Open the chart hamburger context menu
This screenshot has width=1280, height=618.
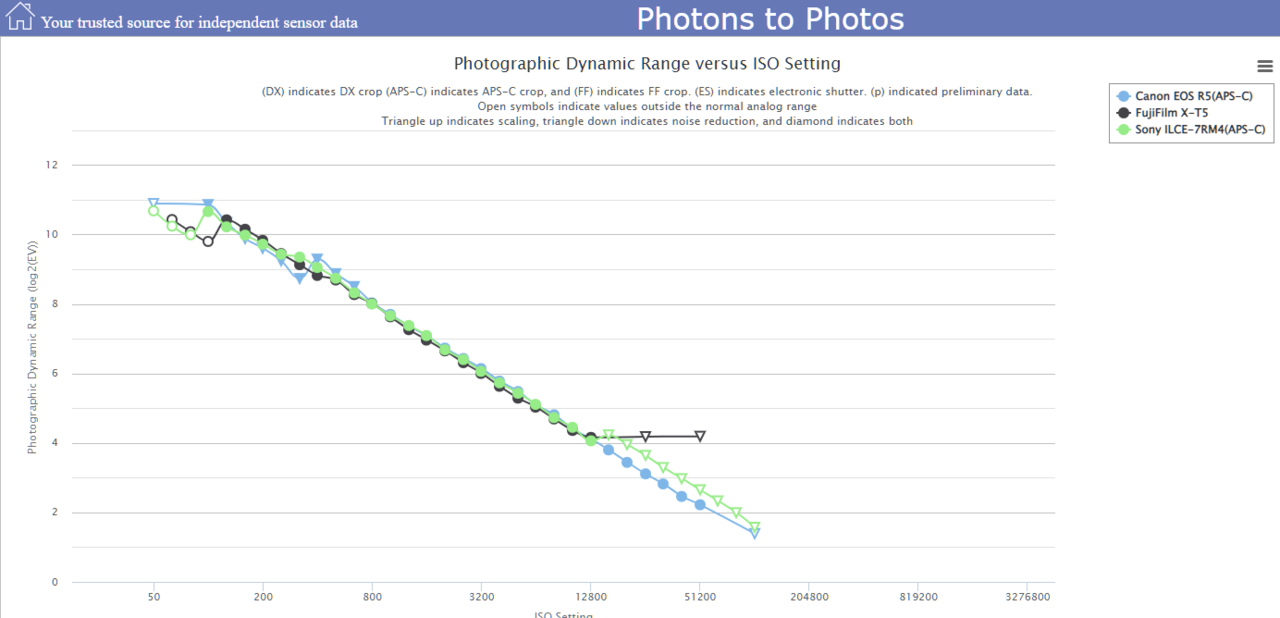tap(1264, 66)
